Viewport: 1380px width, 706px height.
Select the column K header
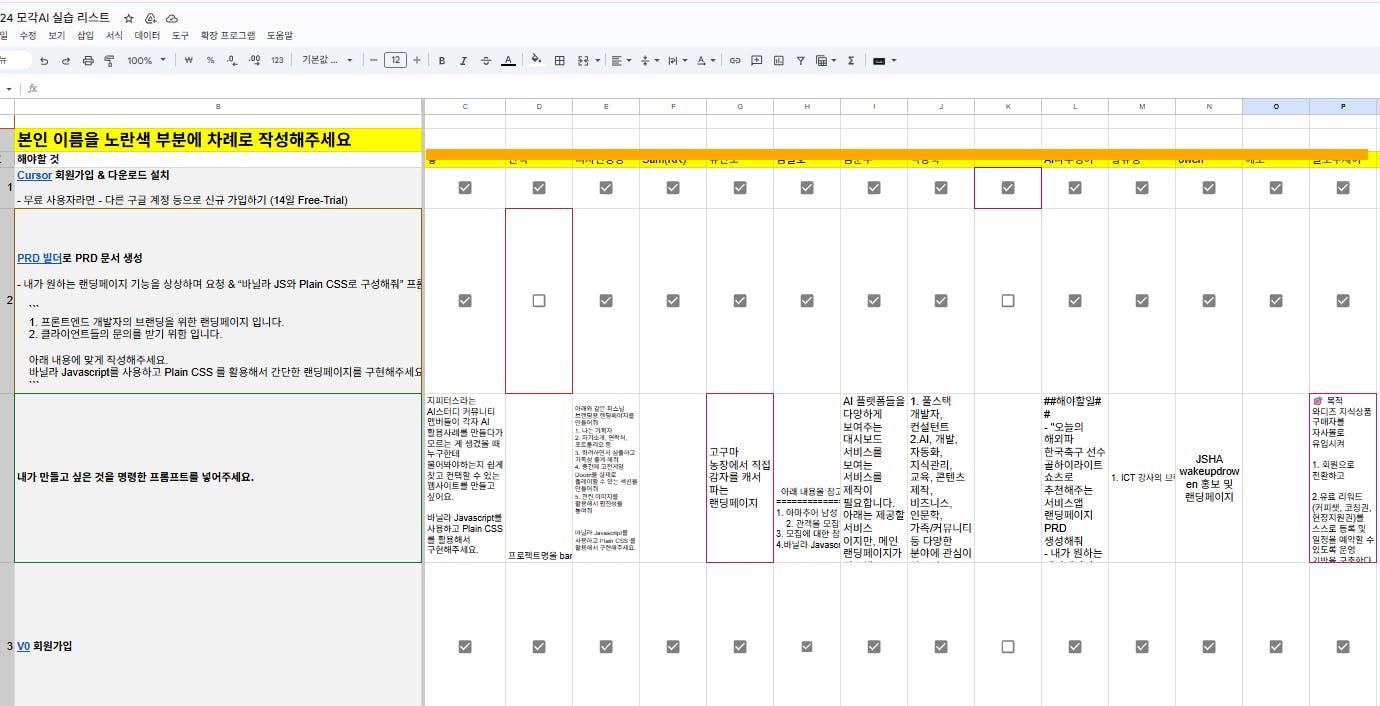tap(1008, 106)
